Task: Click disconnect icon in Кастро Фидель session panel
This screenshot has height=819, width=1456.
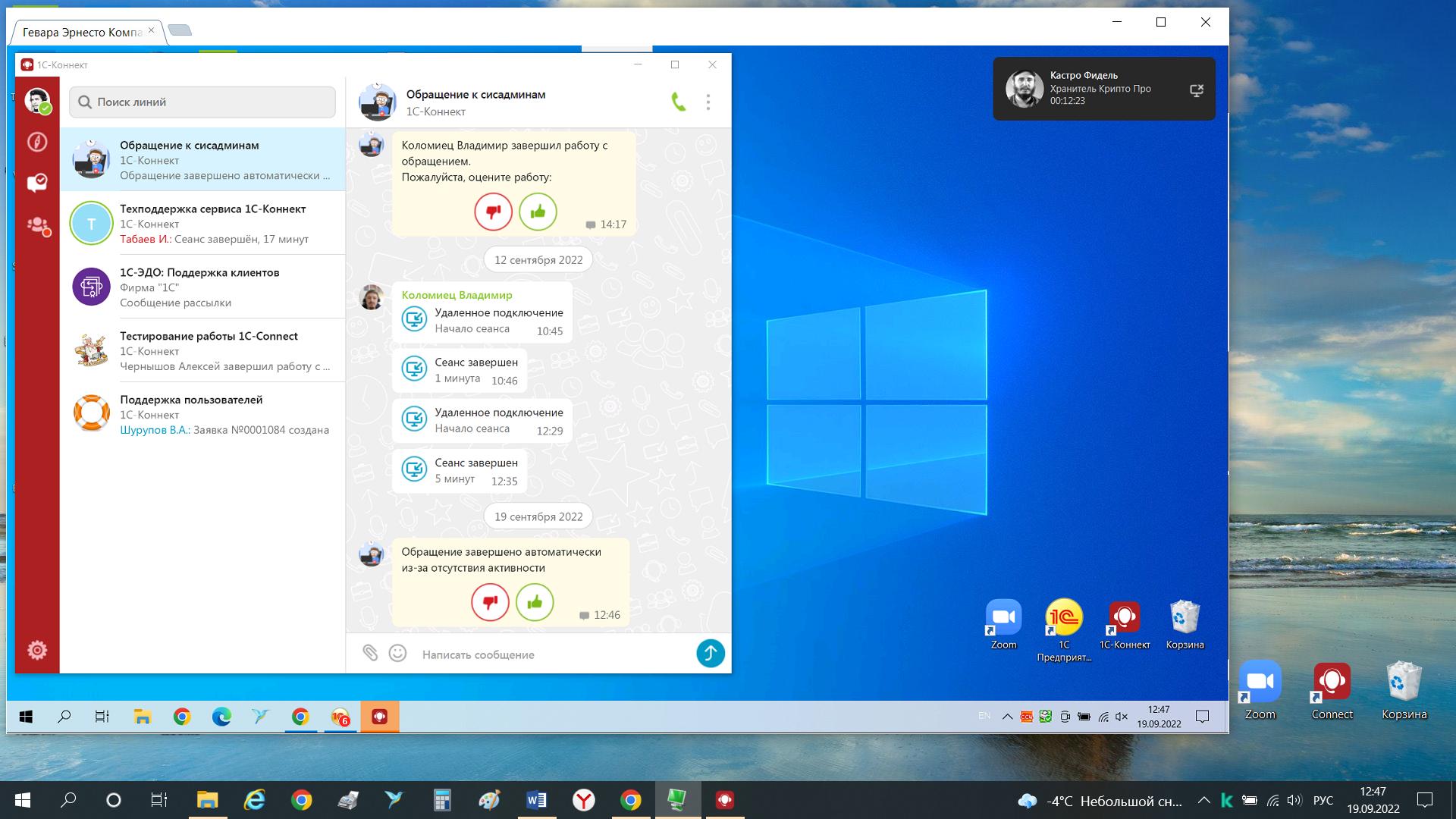Action: 1196,91
